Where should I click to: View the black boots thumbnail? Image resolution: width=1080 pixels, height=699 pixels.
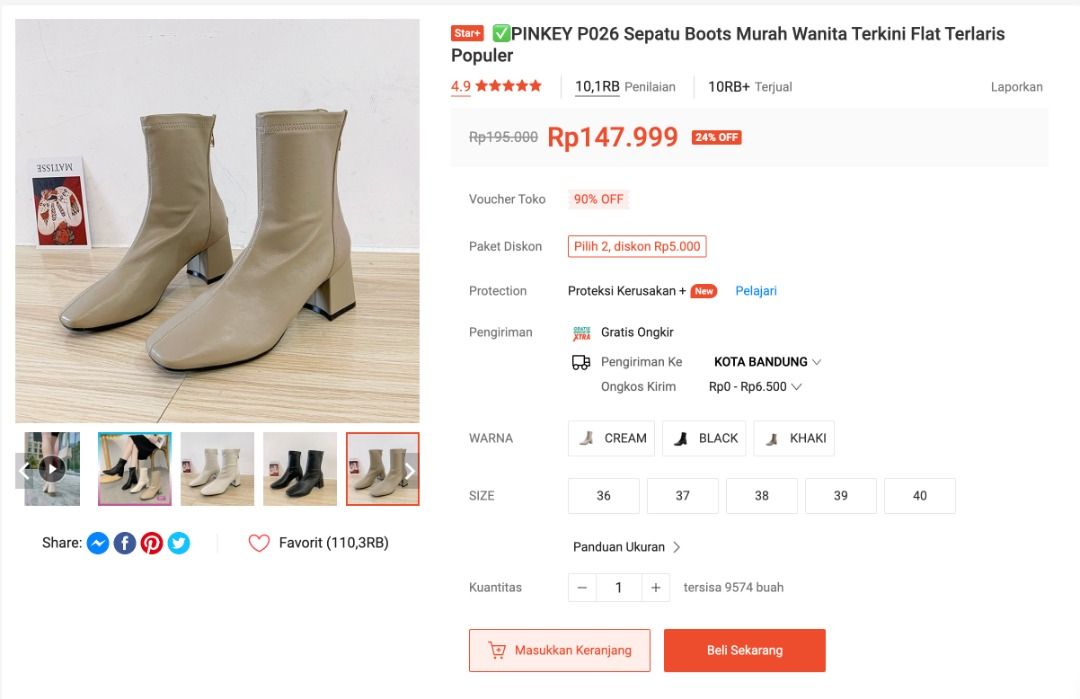click(300, 469)
